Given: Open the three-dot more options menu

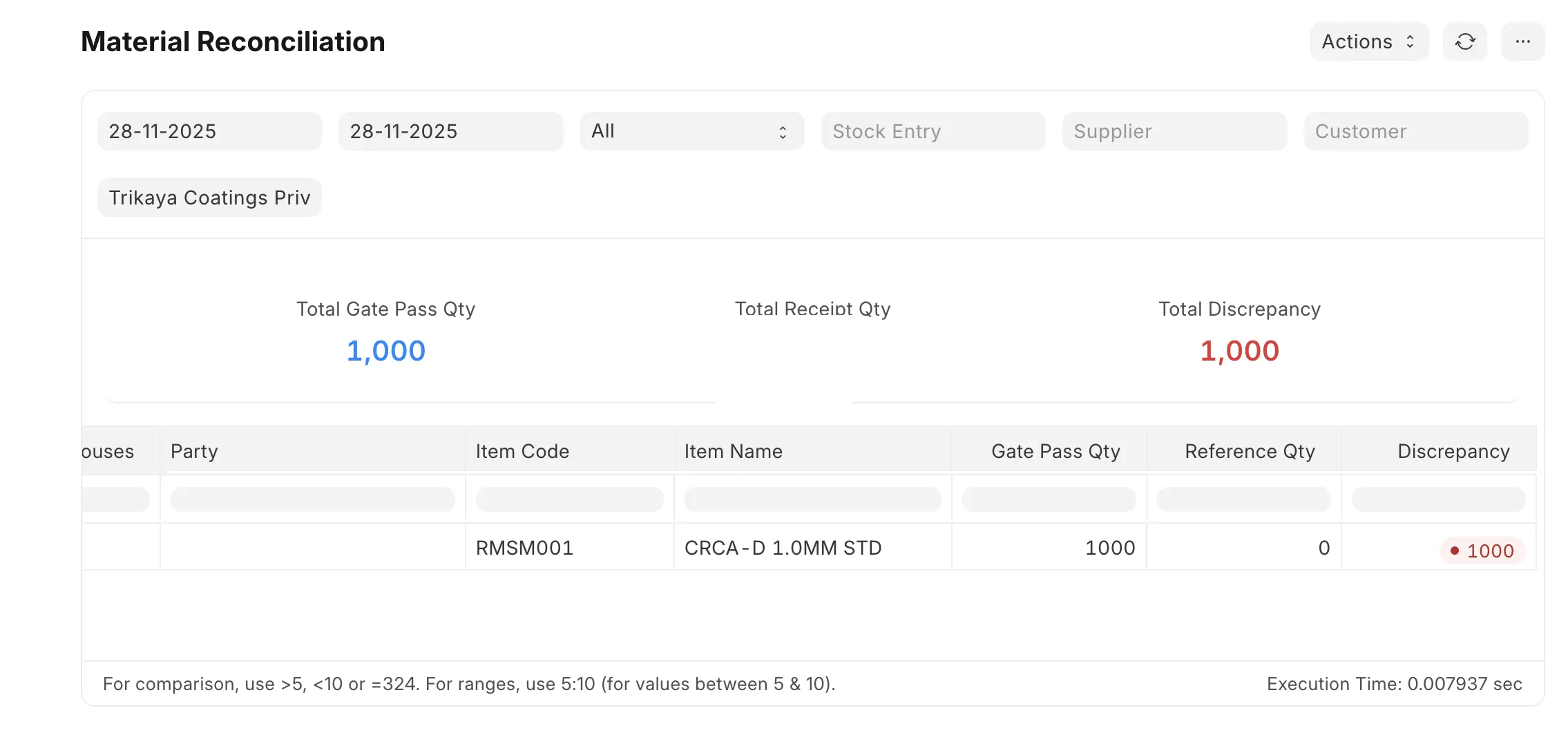Looking at the screenshot, I should coord(1522,42).
